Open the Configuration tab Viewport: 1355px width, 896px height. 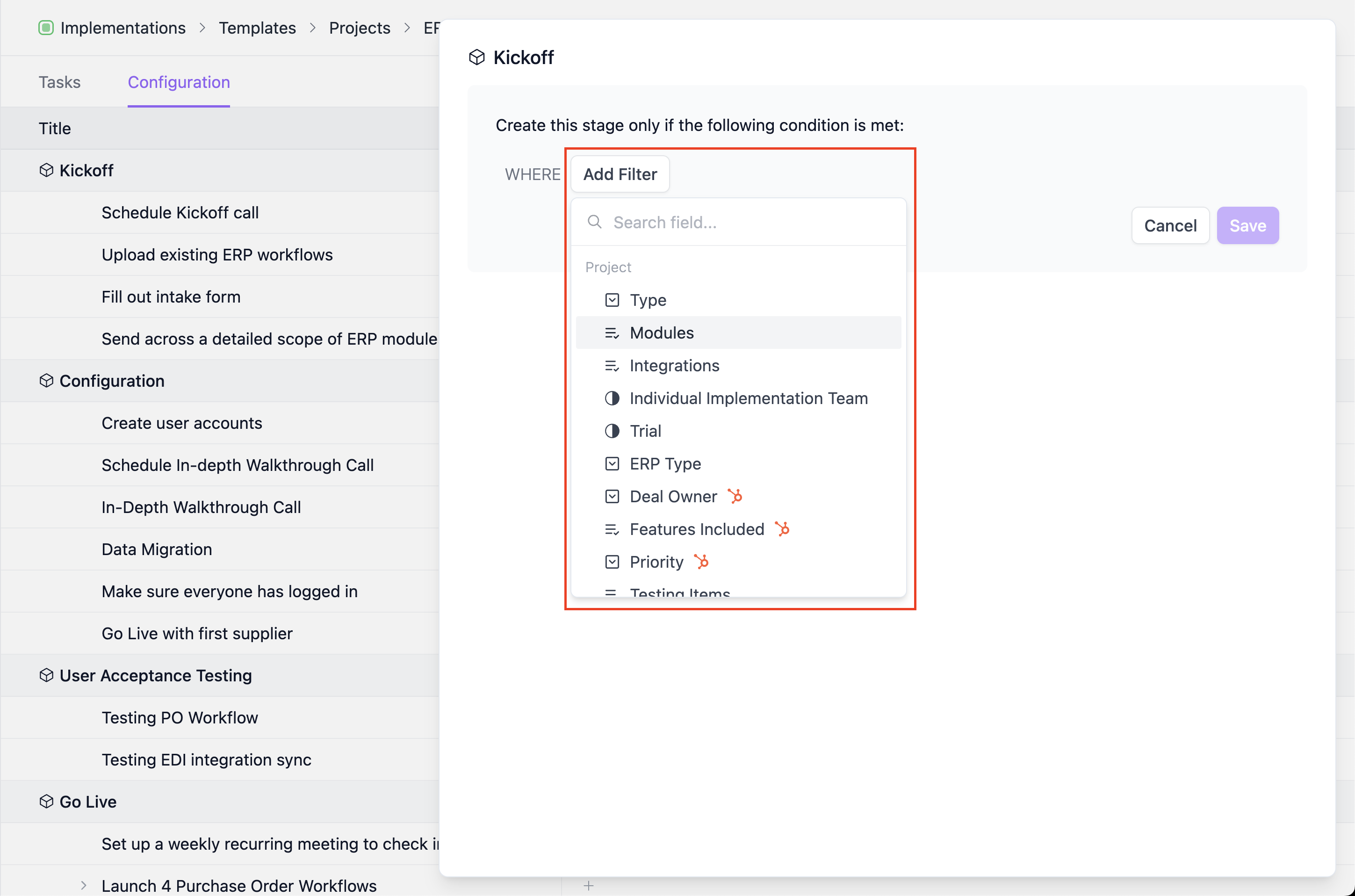[x=178, y=82]
